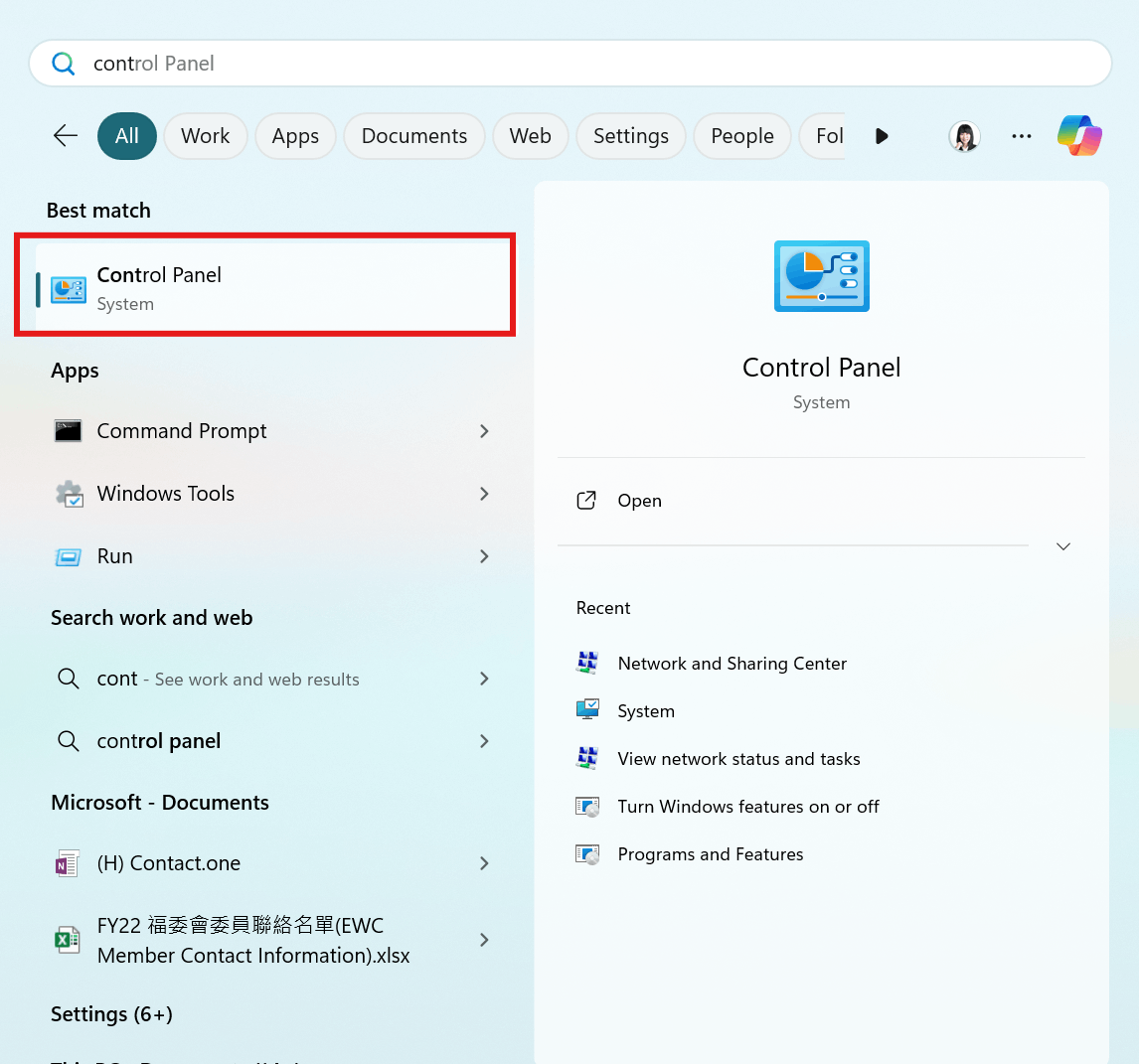This screenshot has height=1064, width=1139.
Task: Click the Network and Sharing Center icon
Action: click(x=587, y=663)
